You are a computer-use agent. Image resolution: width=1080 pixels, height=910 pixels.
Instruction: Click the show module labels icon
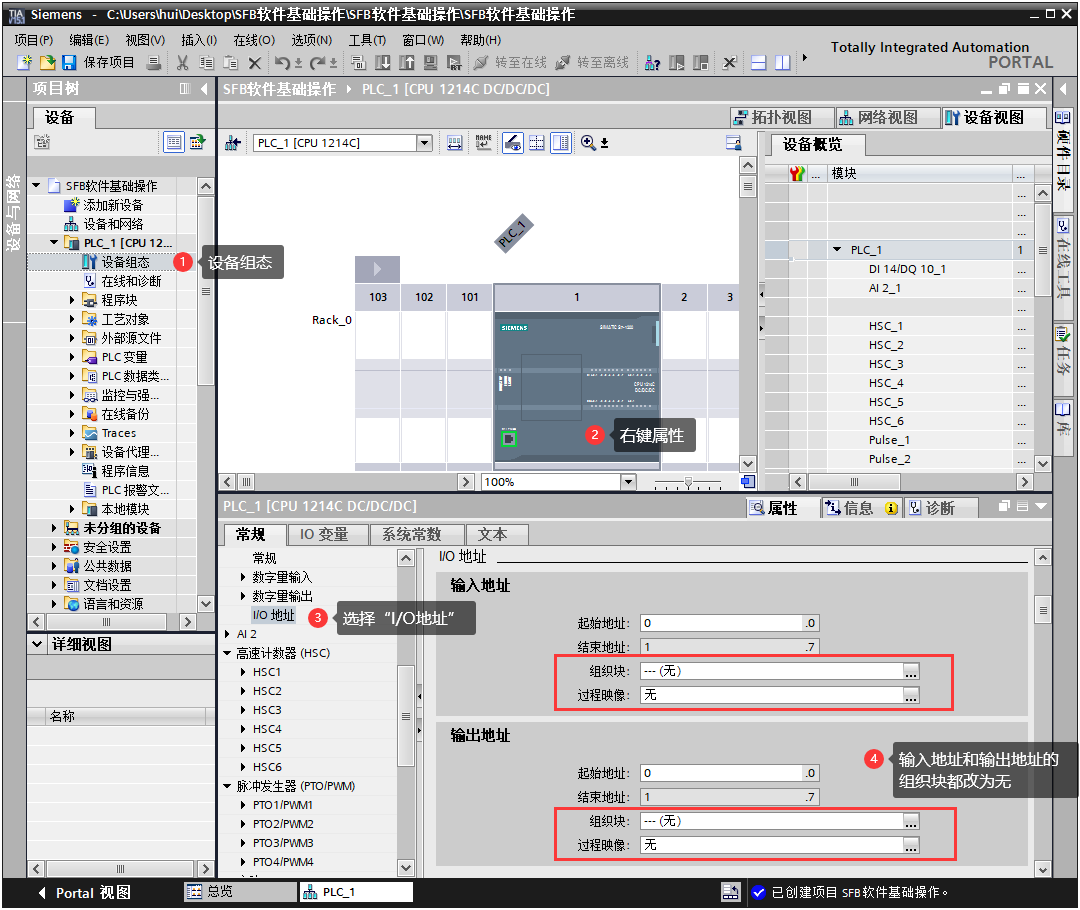[x=455, y=143]
